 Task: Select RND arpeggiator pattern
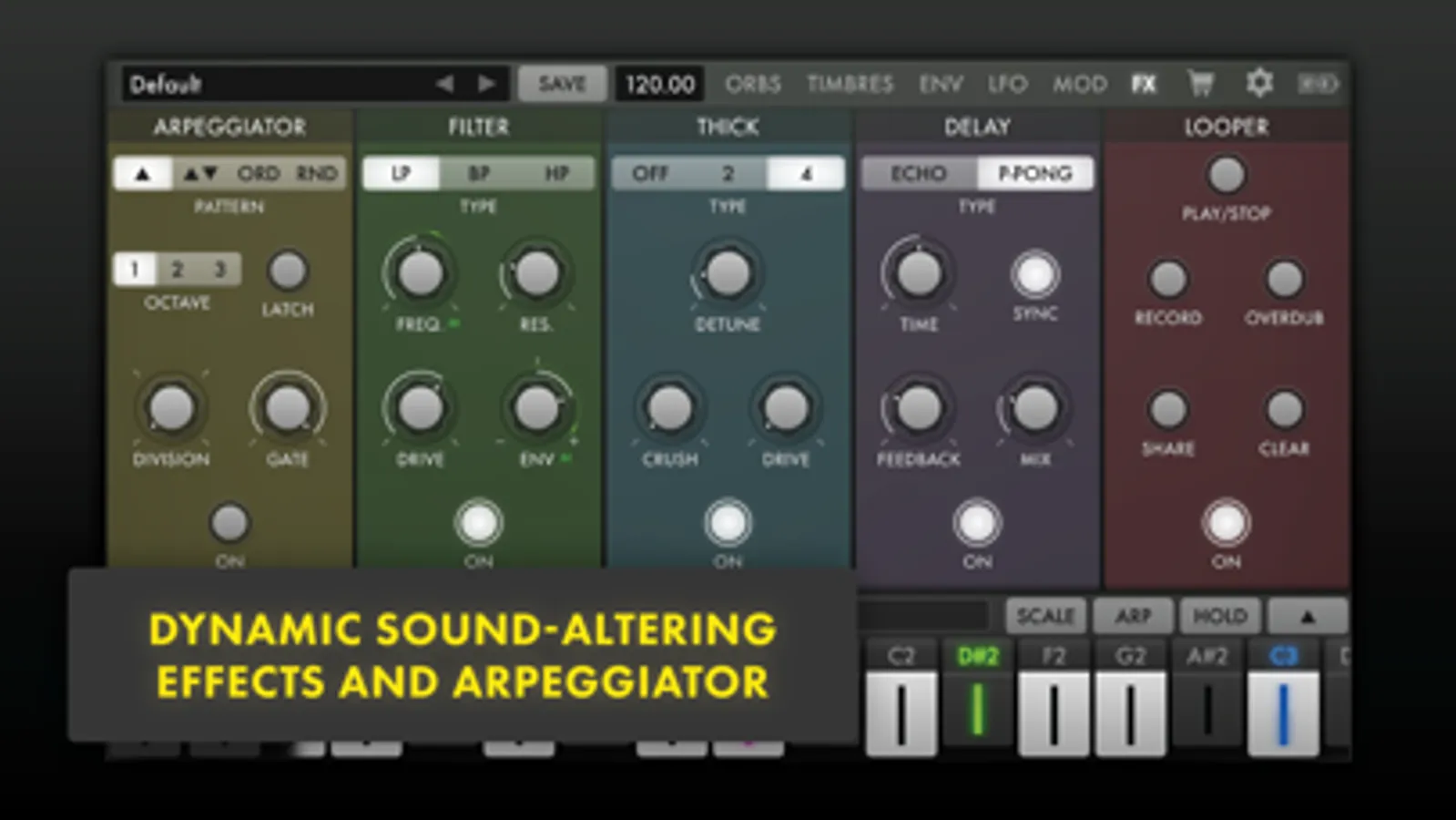(317, 173)
